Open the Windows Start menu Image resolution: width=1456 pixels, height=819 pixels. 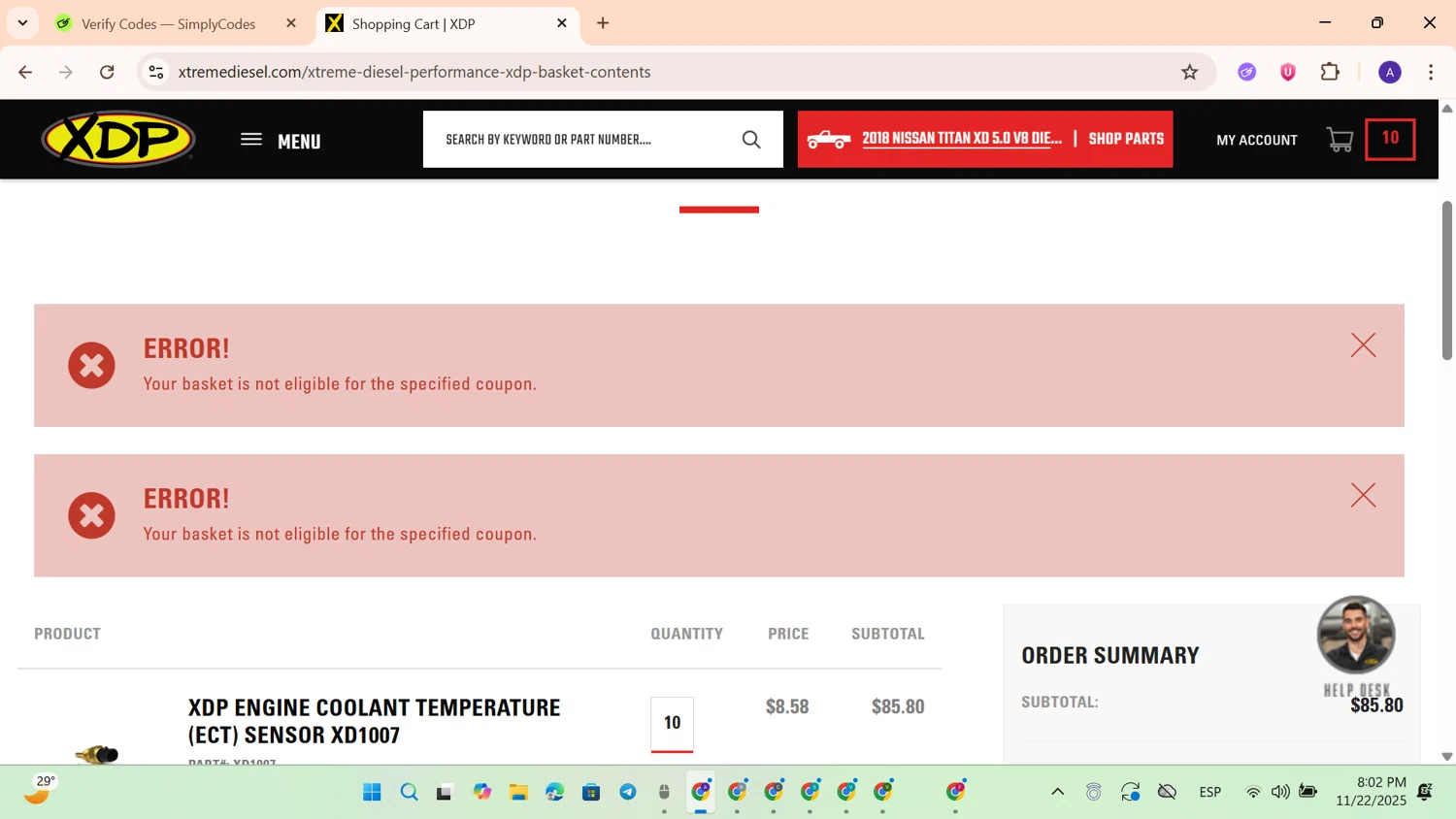coord(372,792)
